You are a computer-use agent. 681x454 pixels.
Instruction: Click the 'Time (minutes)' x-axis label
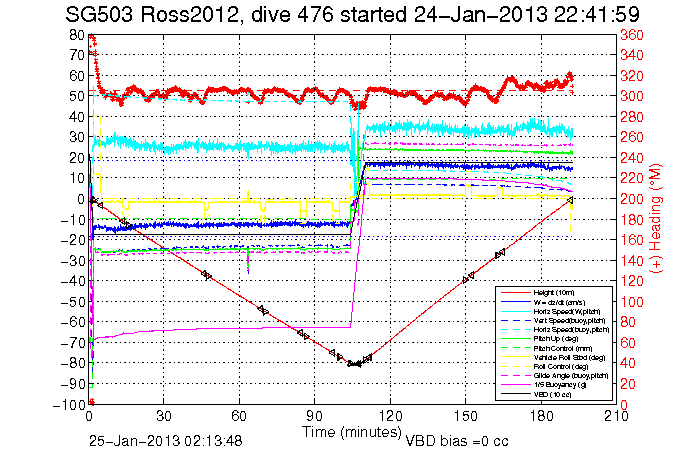click(x=352, y=432)
